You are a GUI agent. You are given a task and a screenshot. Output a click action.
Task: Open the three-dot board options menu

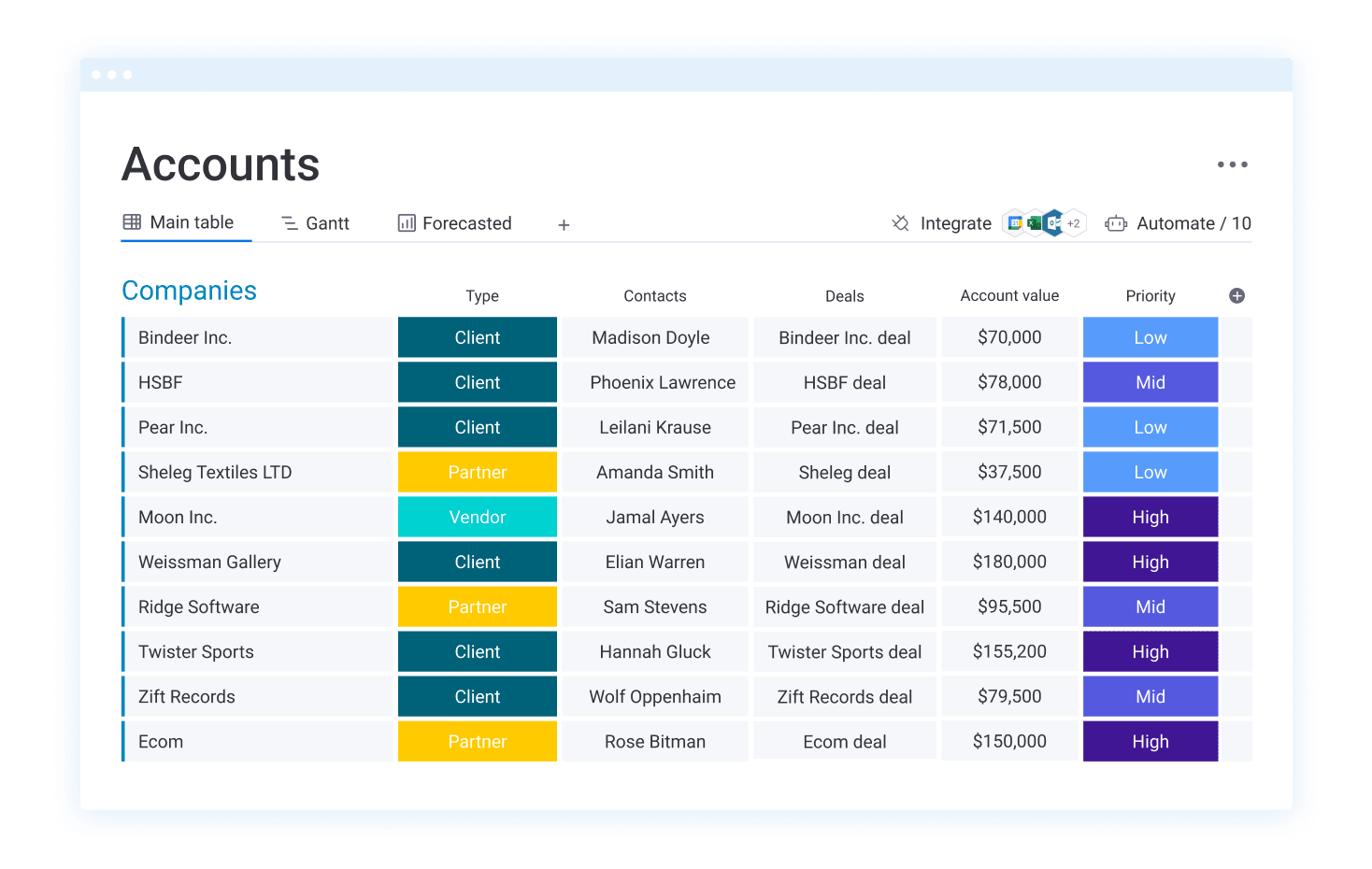[x=1232, y=164]
